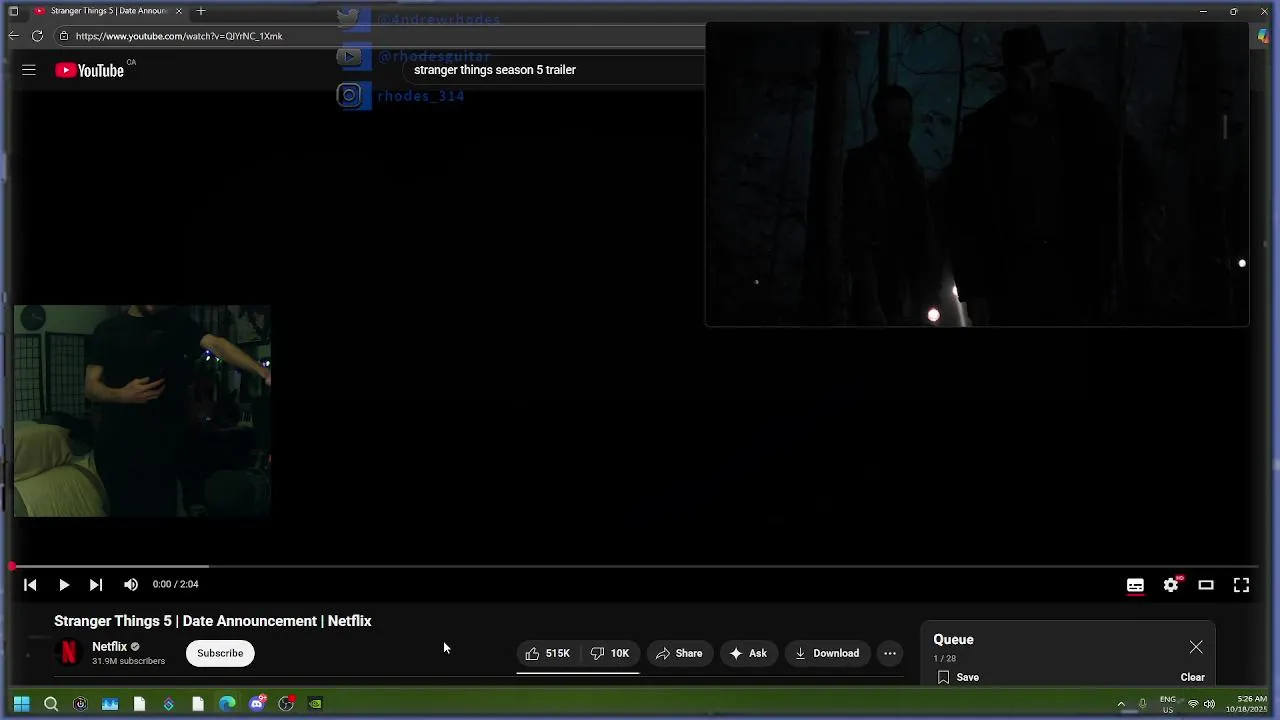Open Microsoft Edge from the taskbar
The height and width of the screenshot is (720, 1280).
(227, 704)
